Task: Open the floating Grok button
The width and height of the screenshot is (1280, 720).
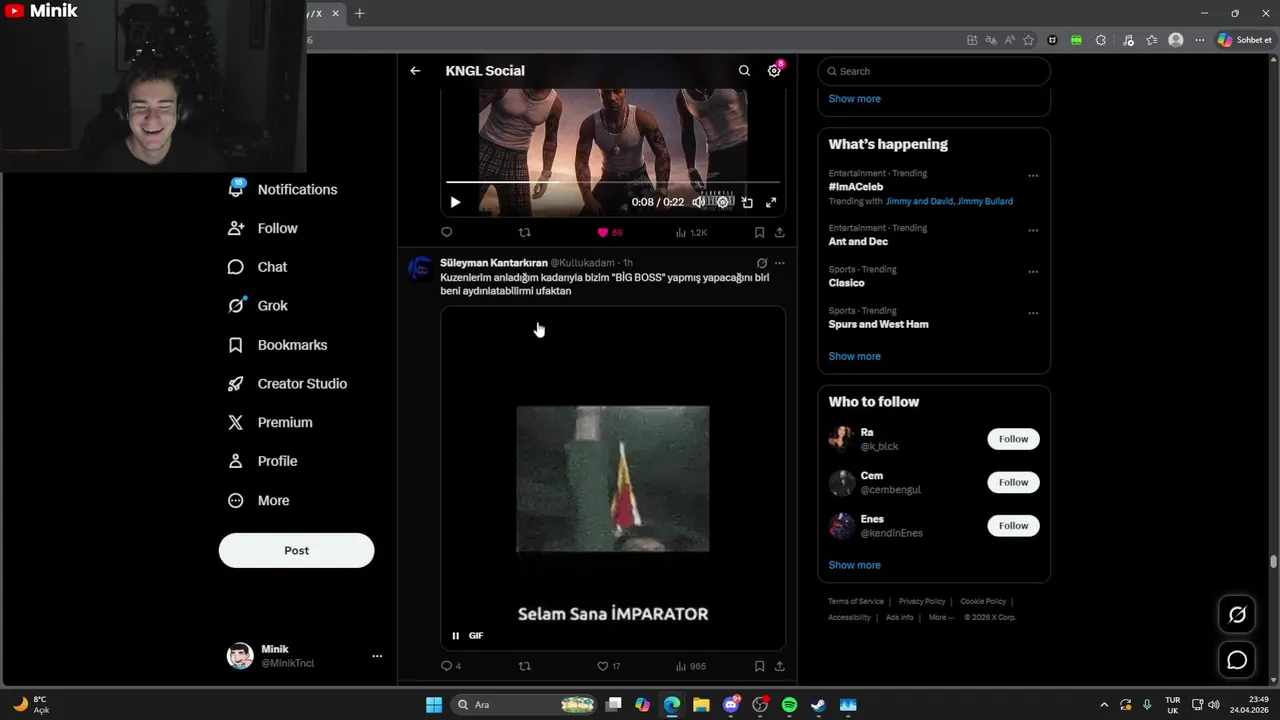Action: point(1237,615)
